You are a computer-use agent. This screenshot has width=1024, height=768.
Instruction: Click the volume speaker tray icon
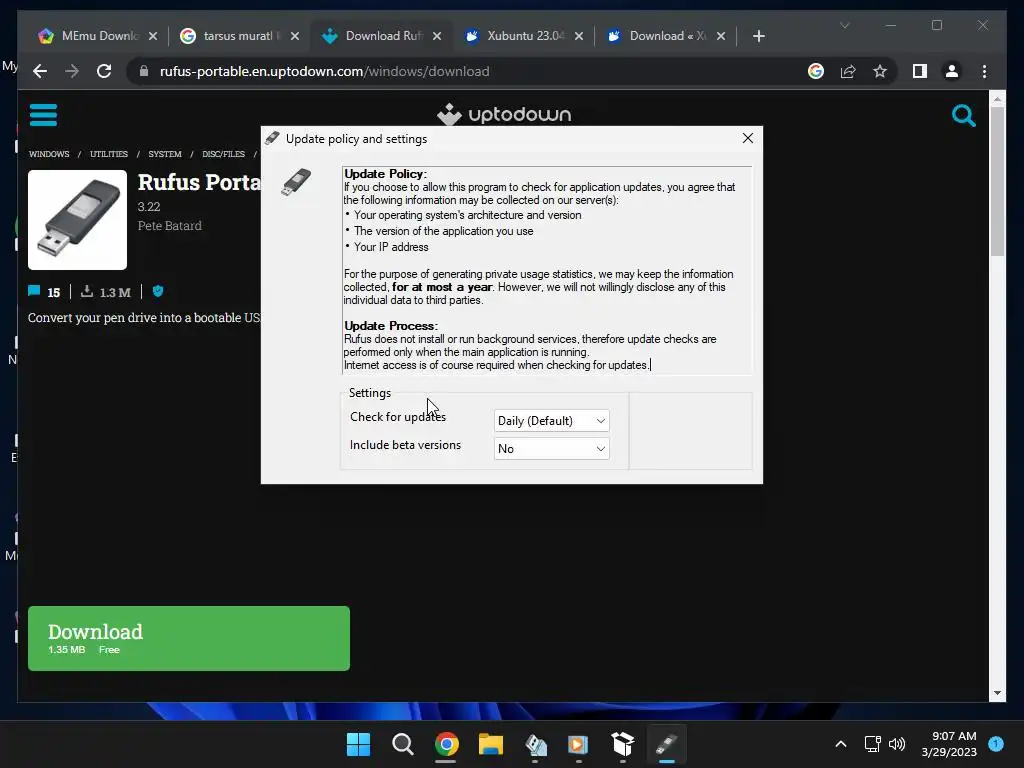(x=897, y=744)
